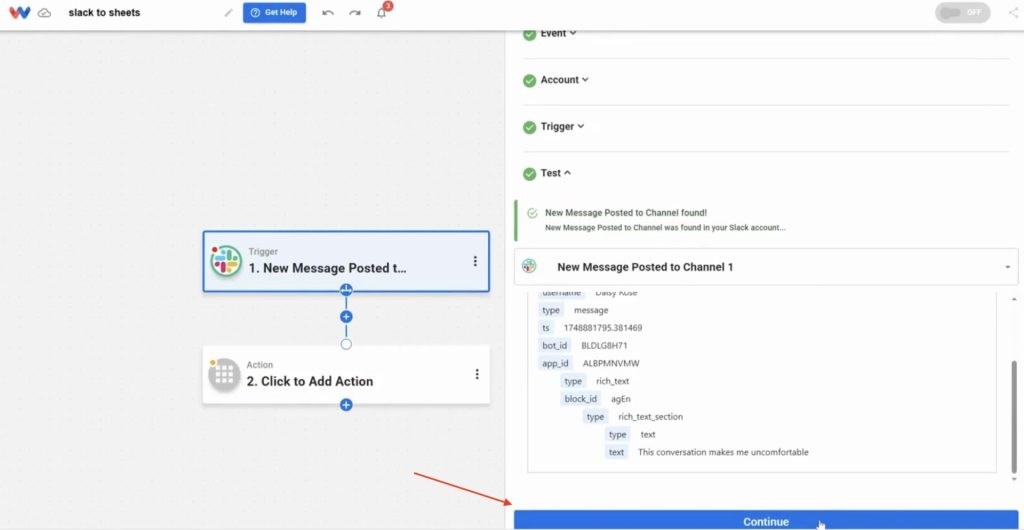The height and width of the screenshot is (530, 1024).
Task: Redo the last change
Action: point(355,13)
